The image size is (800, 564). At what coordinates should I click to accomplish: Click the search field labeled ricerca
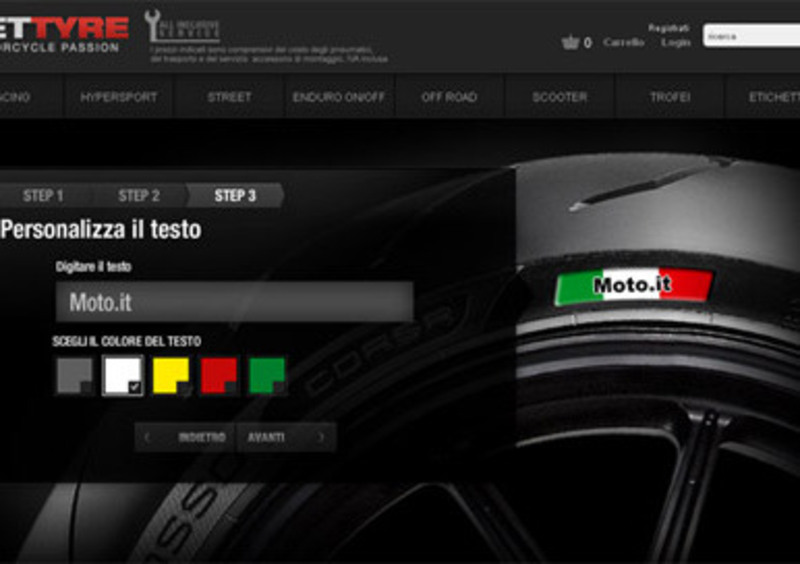751,36
